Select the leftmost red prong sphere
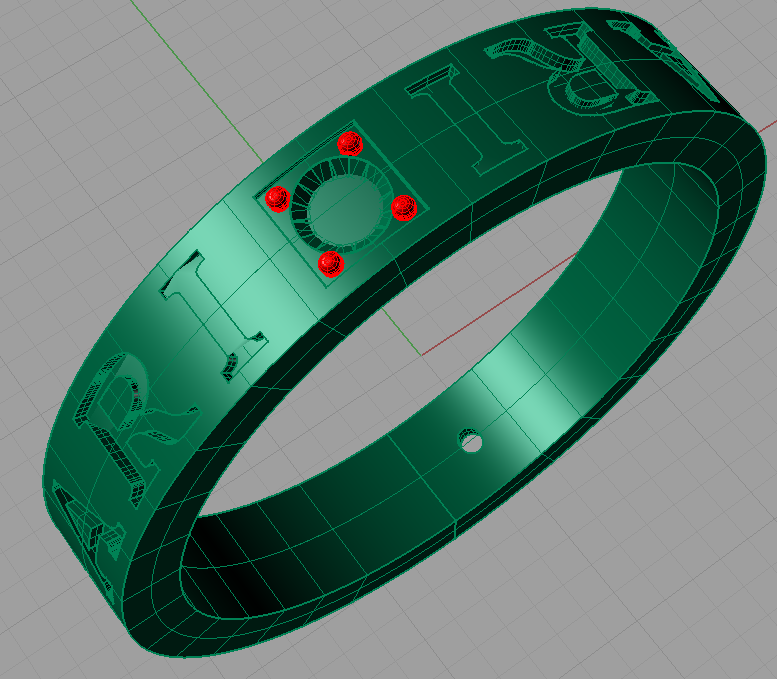Viewport: 777px width, 679px height. pyautogui.click(x=277, y=197)
